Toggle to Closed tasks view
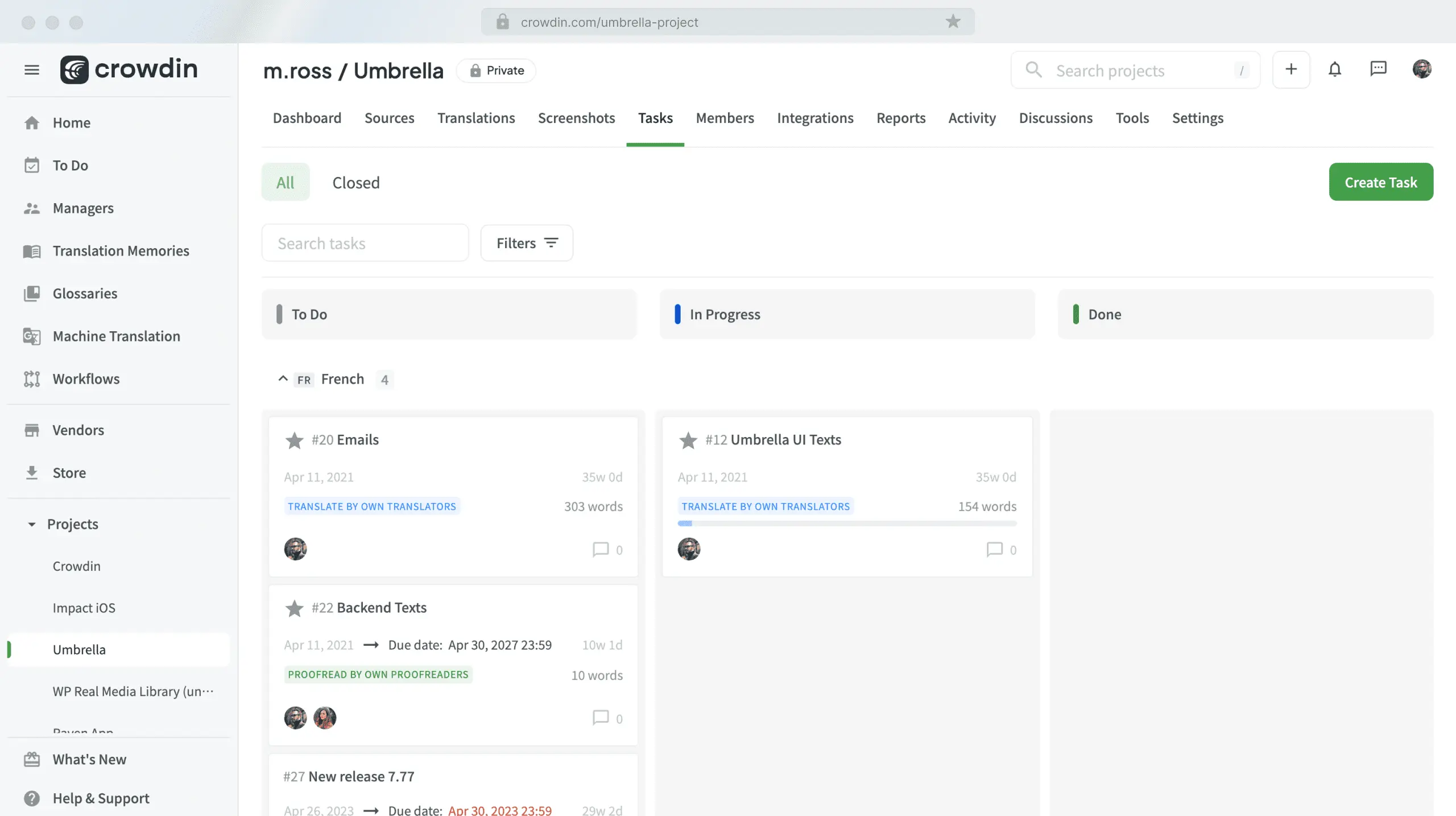Image resolution: width=1456 pixels, height=816 pixels. 355,182
